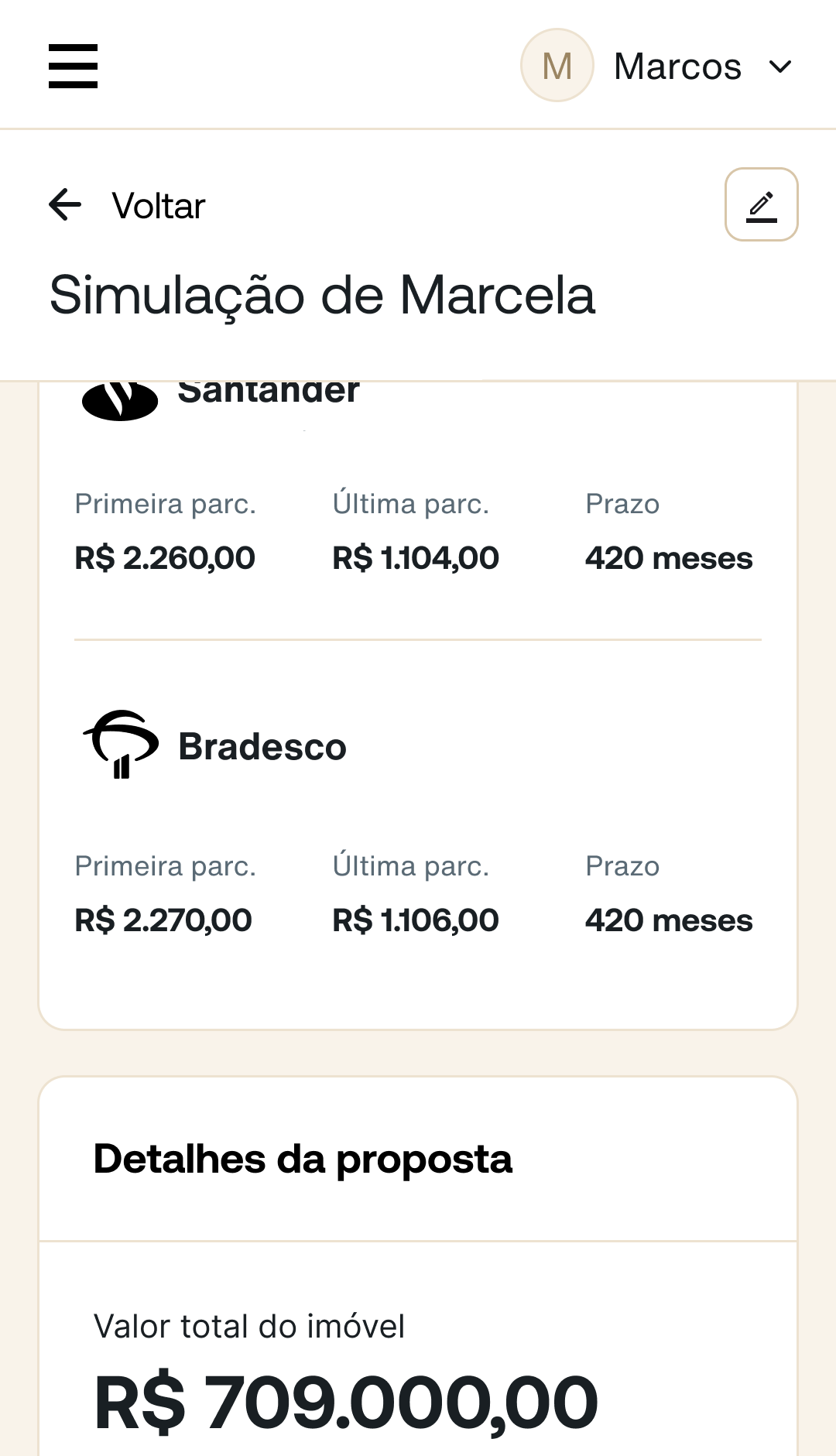Click the back arrow icon

coord(65,205)
